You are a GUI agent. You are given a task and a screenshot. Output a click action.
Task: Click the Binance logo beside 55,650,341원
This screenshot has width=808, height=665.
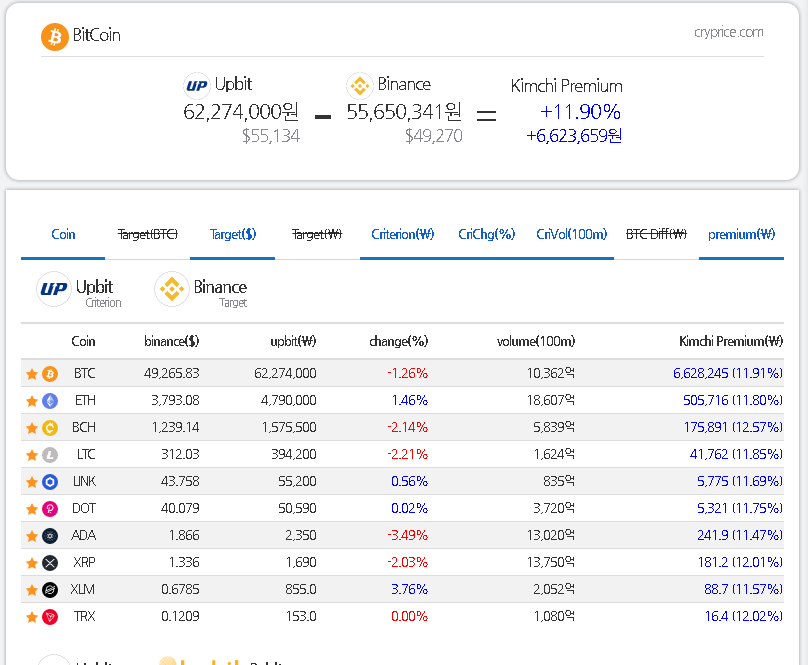pos(360,86)
